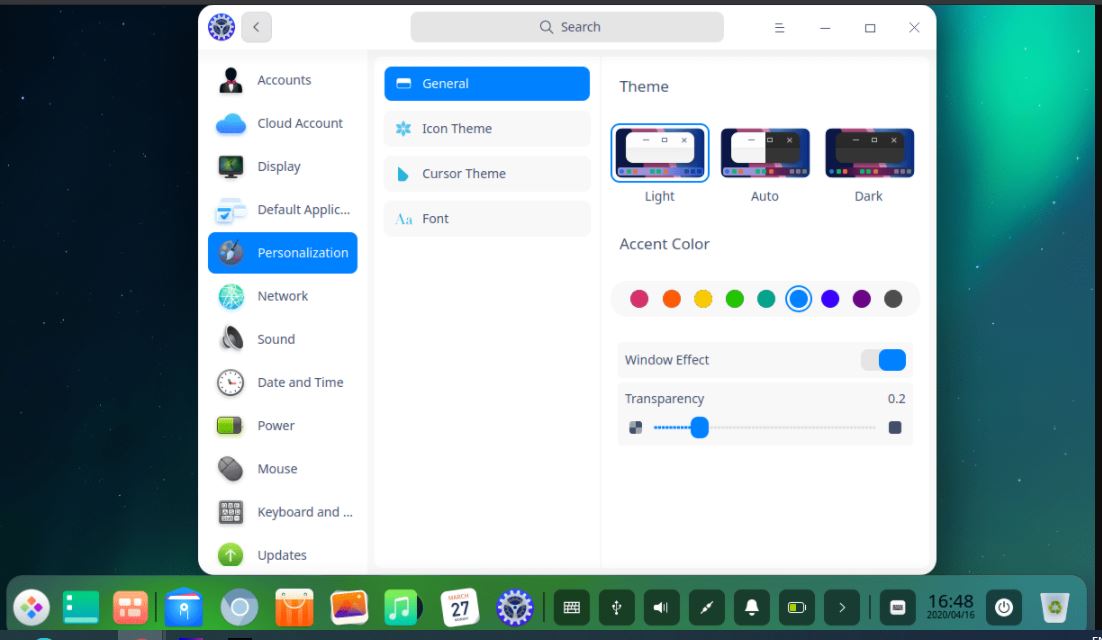Open the multitasking view dock icon

tap(130, 607)
